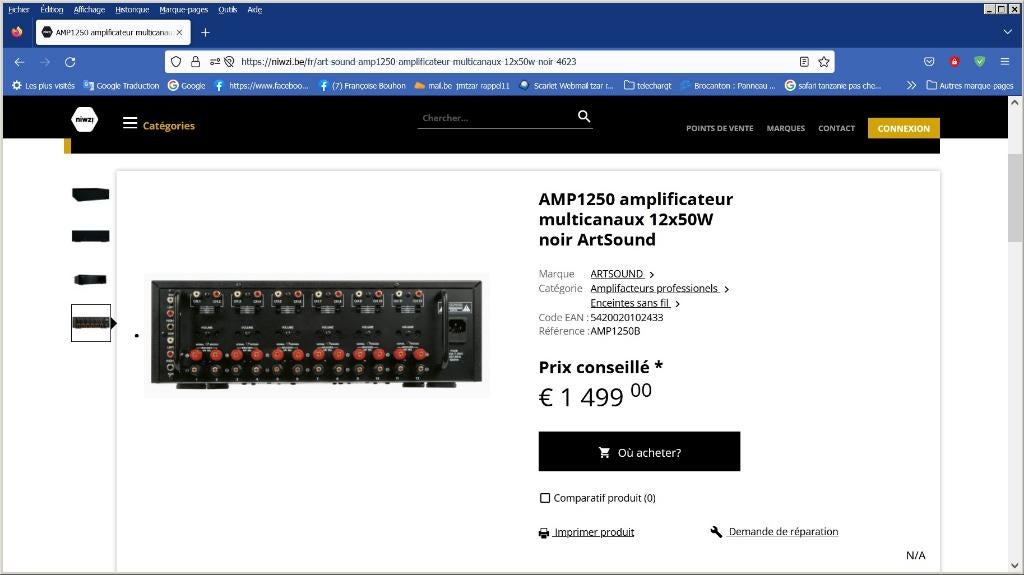Open Enceintes sans fil category link
Screen dimensions: 1024x575
click(630, 303)
